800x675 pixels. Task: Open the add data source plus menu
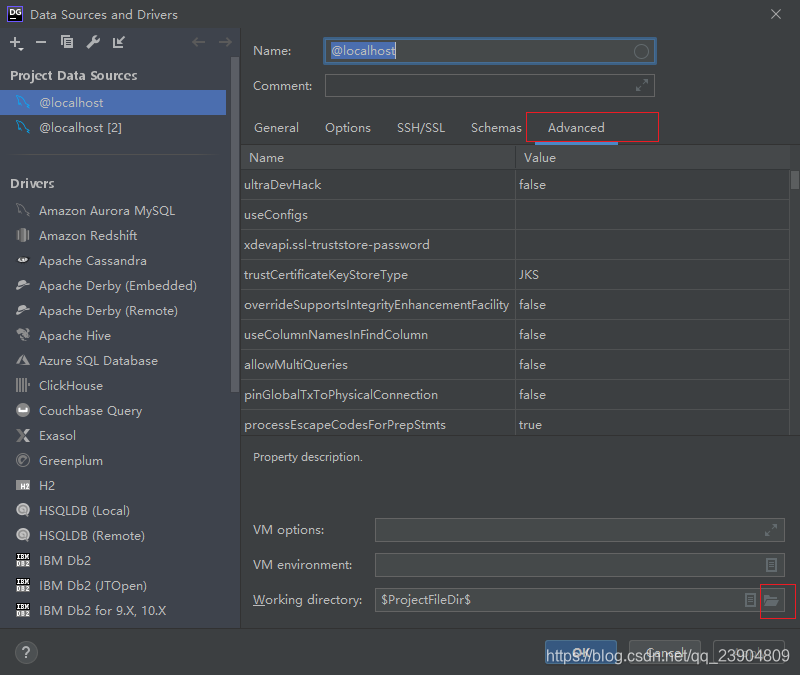click(x=16, y=43)
